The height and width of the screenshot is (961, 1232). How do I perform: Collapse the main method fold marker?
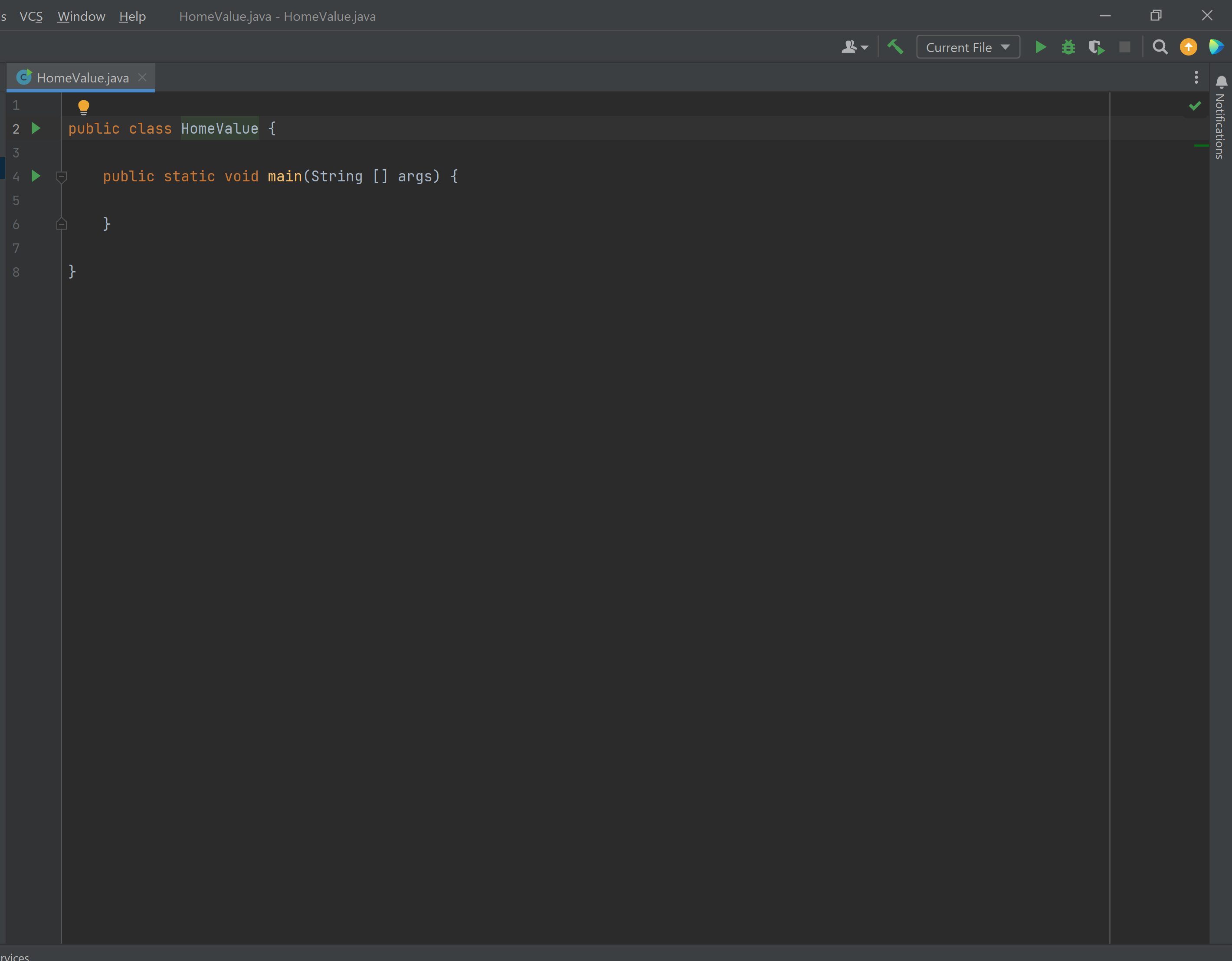point(62,177)
